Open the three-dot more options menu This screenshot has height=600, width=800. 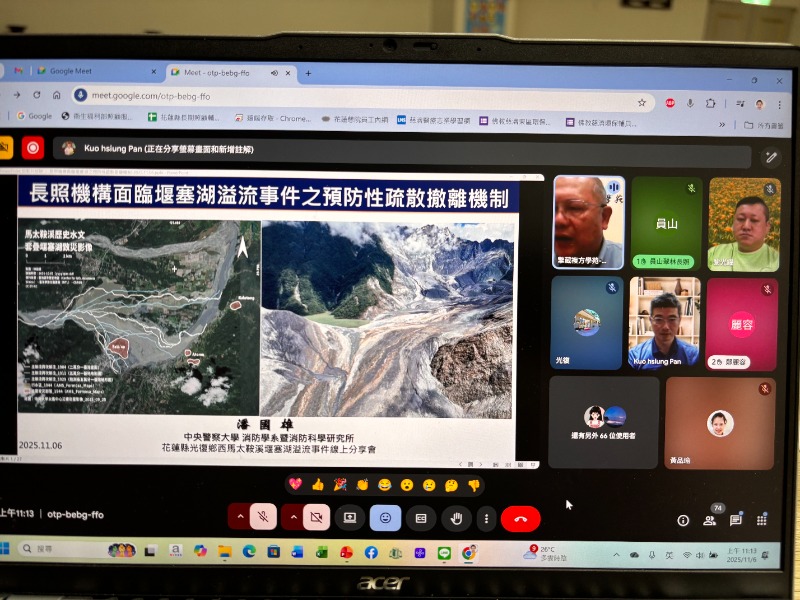pos(486,518)
